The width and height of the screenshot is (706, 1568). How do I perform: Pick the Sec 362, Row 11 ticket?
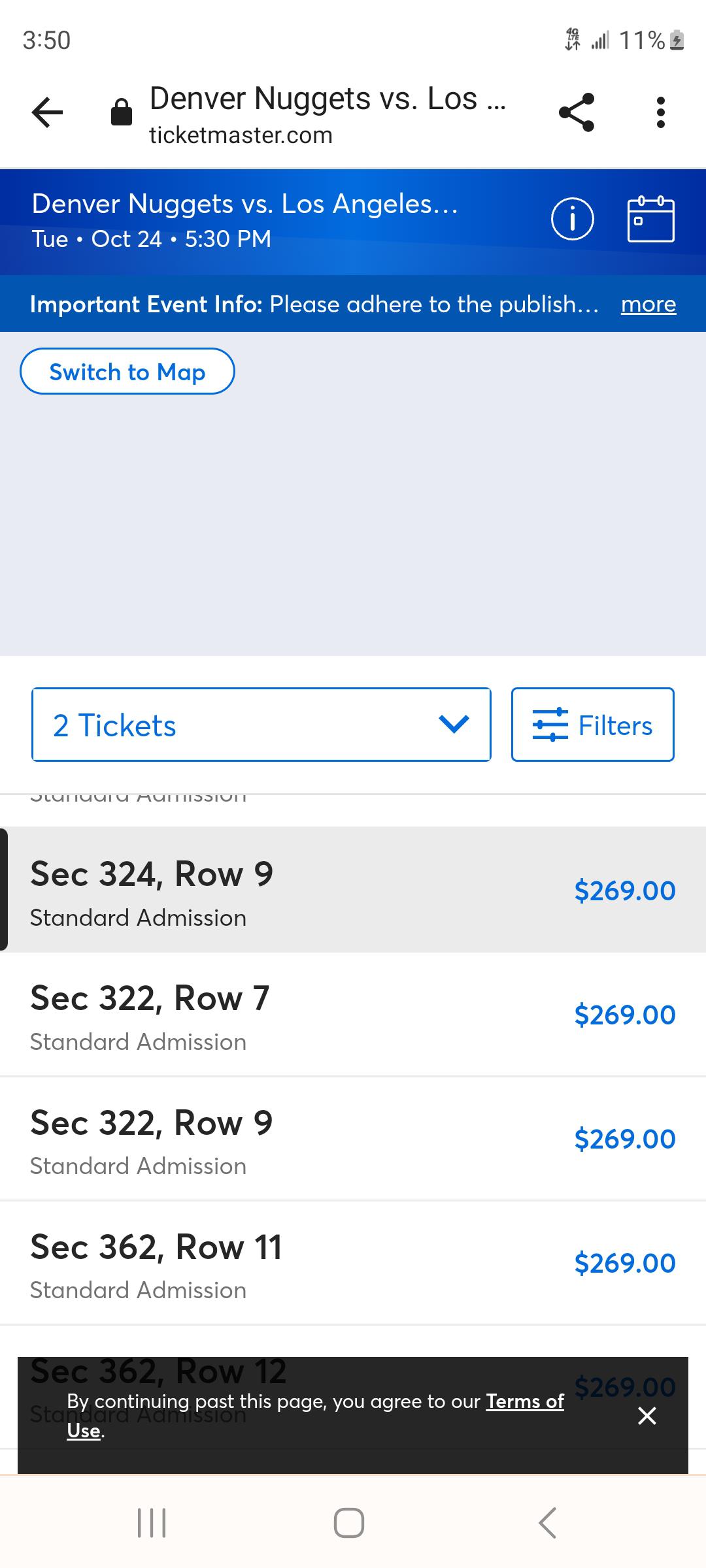[x=353, y=1262]
